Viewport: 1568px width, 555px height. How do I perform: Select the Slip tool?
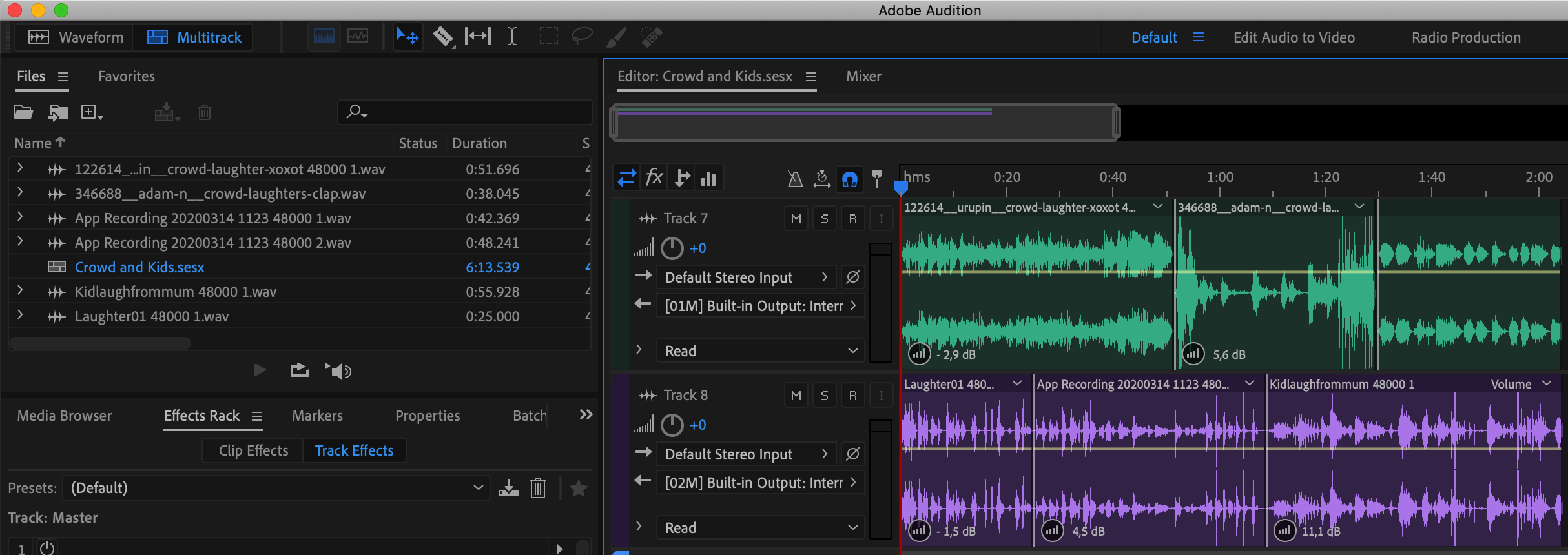pyautogui.click(x=478, y=37)
